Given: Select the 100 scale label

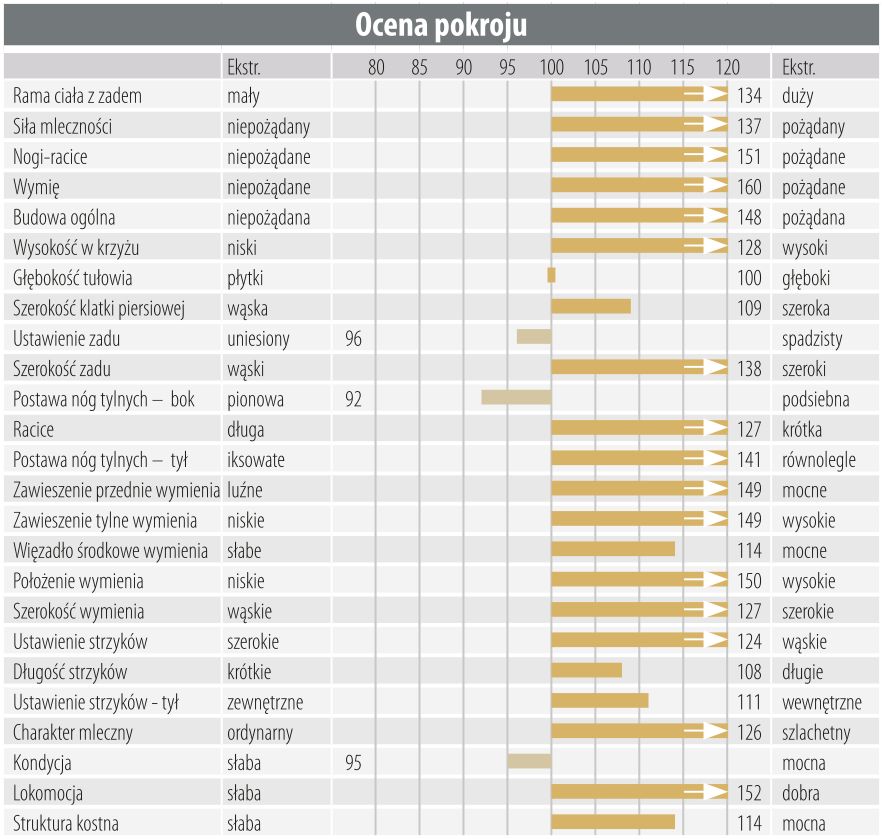Looking at the screenshot, I should pos(551,68).
